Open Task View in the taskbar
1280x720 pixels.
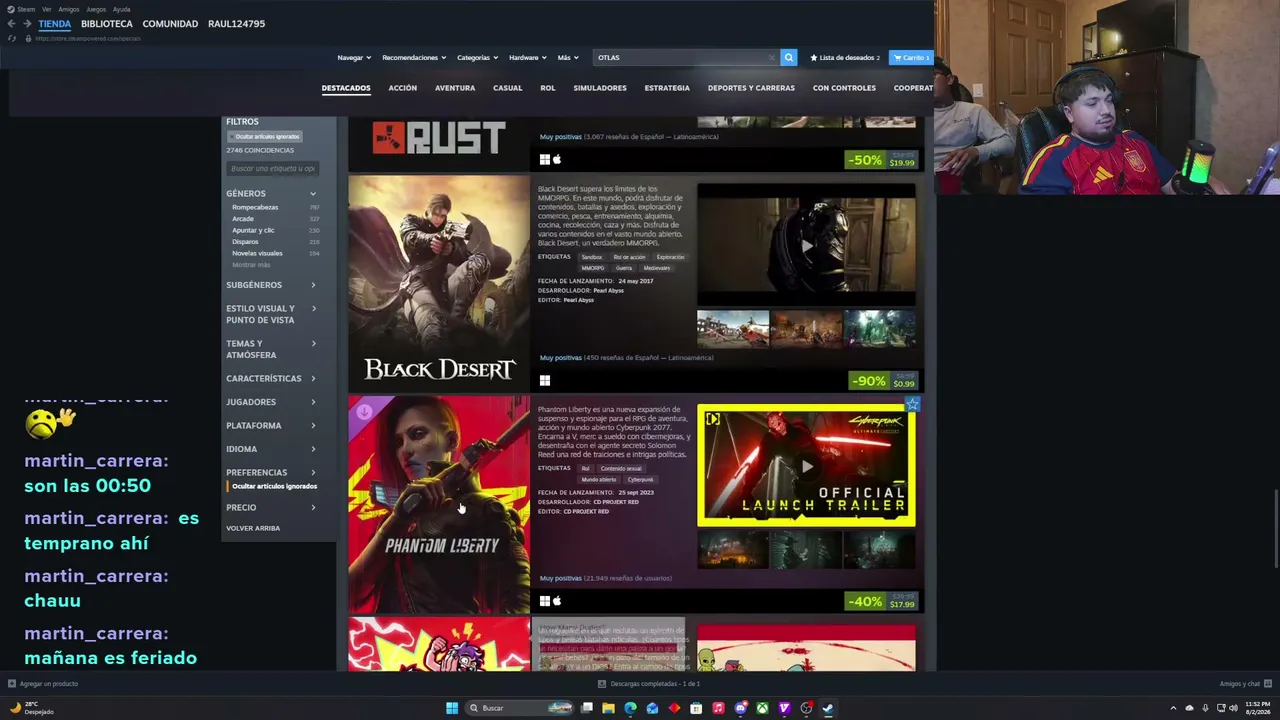click(587, 708)
